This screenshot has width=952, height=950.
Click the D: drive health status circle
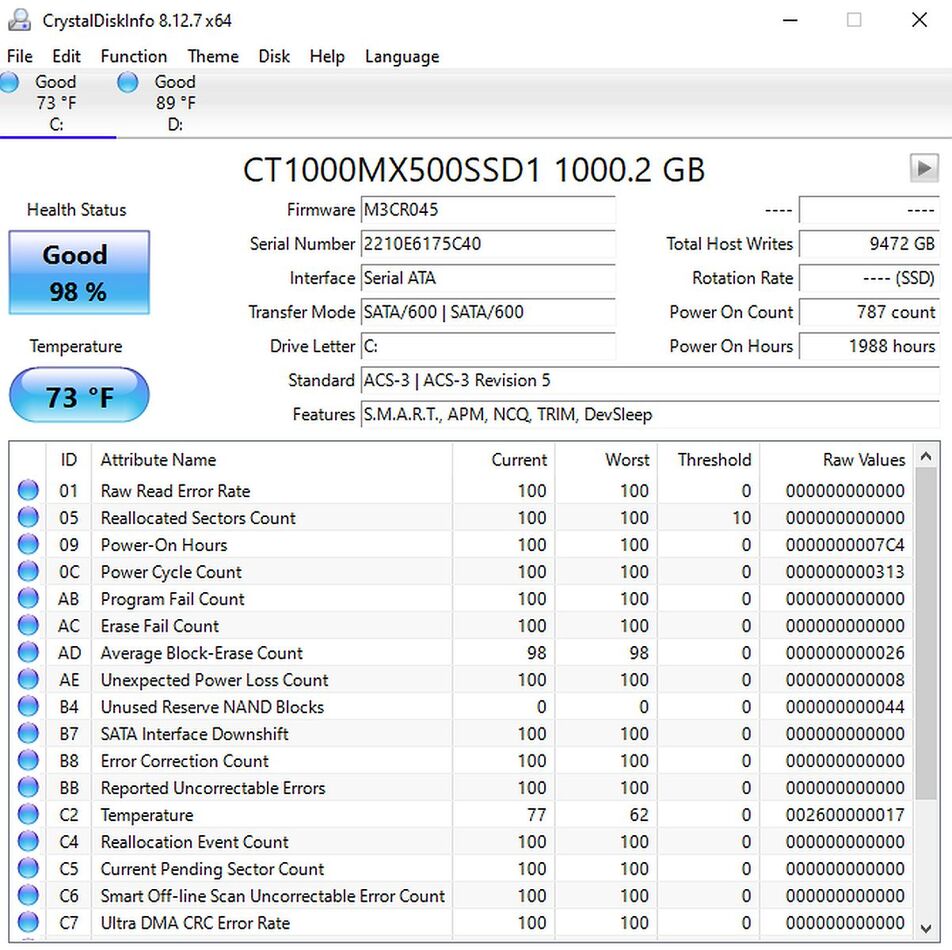click(127, 83)
